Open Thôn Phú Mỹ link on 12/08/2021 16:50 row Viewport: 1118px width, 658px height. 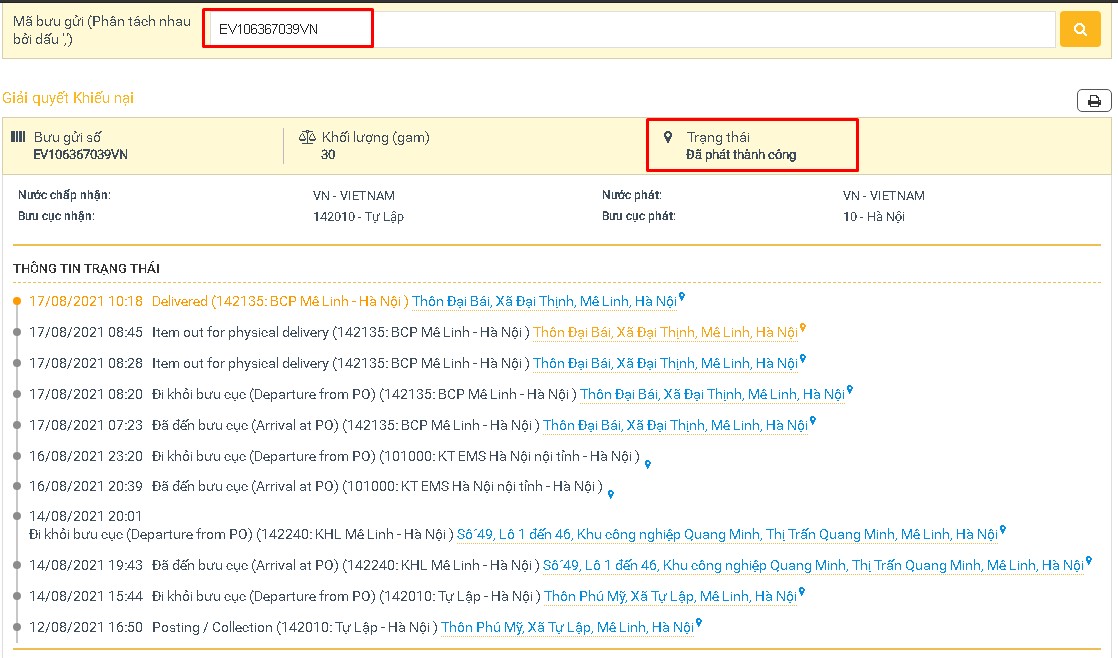pos(568,627)
